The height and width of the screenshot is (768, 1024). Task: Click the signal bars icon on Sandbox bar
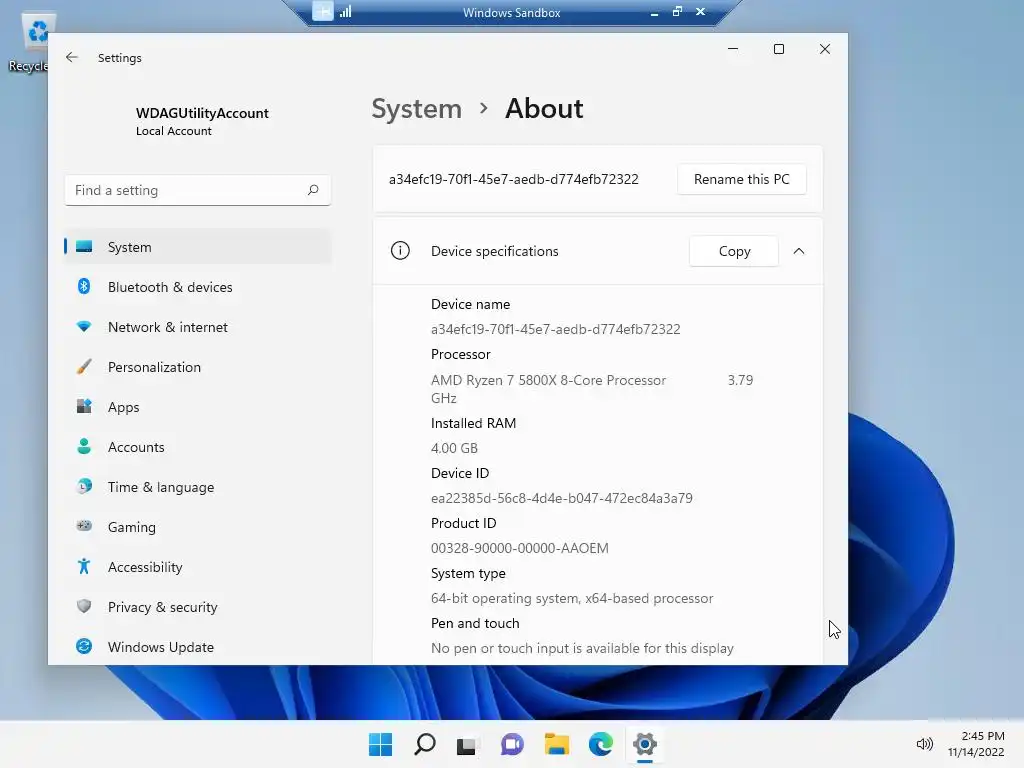pyautogui.click(x=345, y=11)
